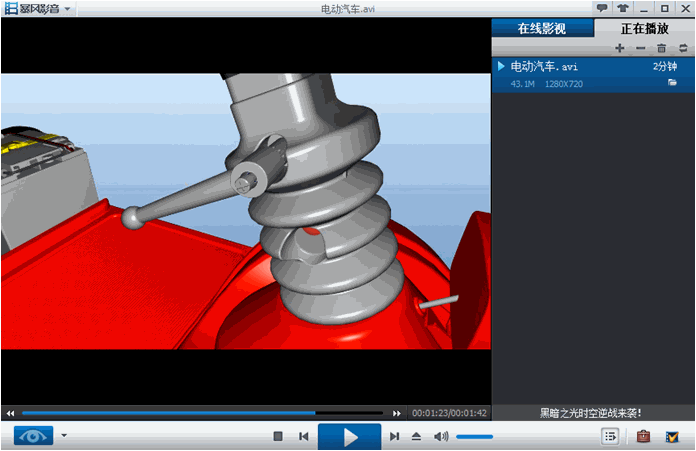The image size is (696, 451).
Task: Switch to the 正在播放 tab
Action: pos(645,28)
